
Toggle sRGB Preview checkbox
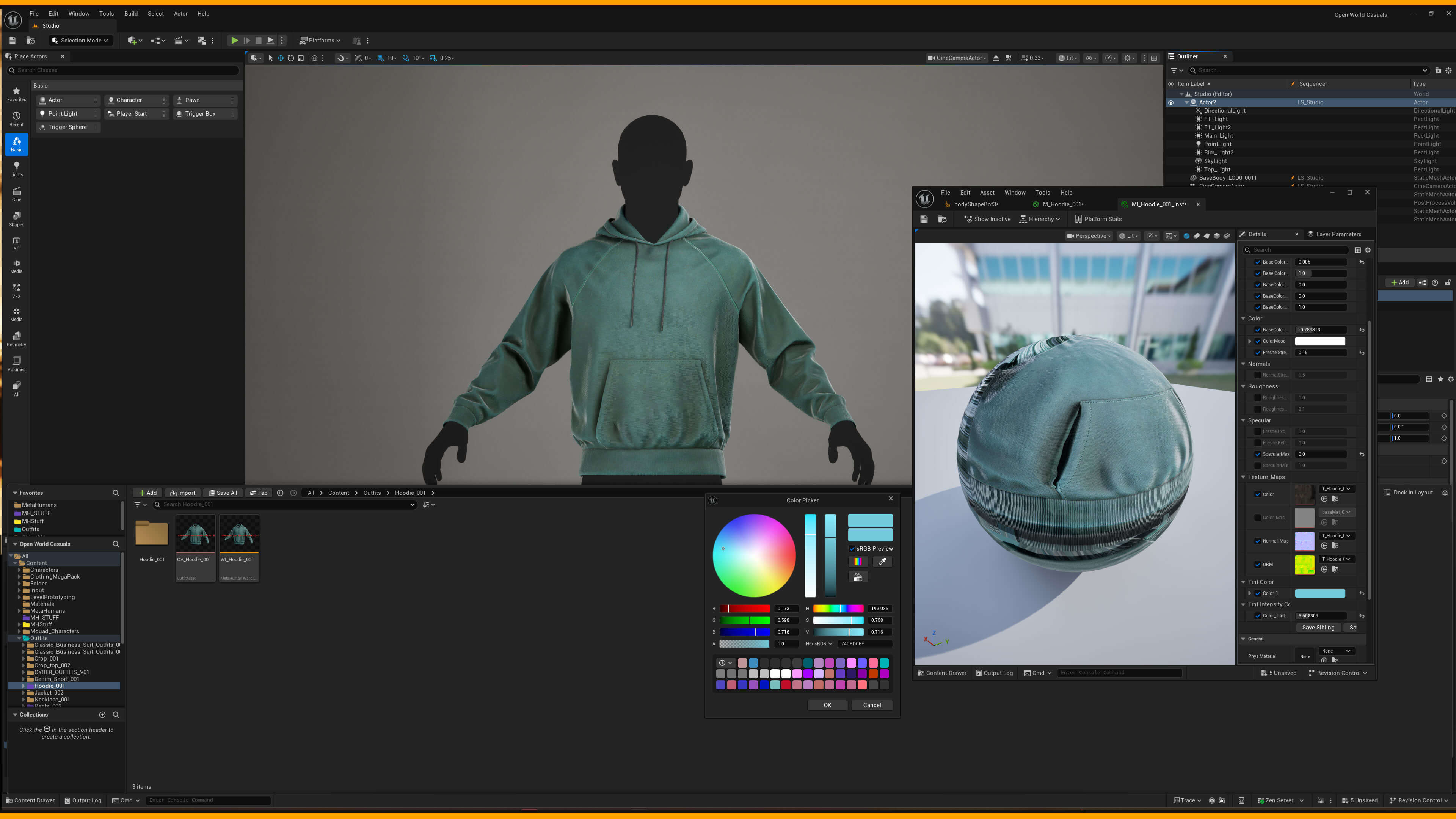click(x=852, y=549)
